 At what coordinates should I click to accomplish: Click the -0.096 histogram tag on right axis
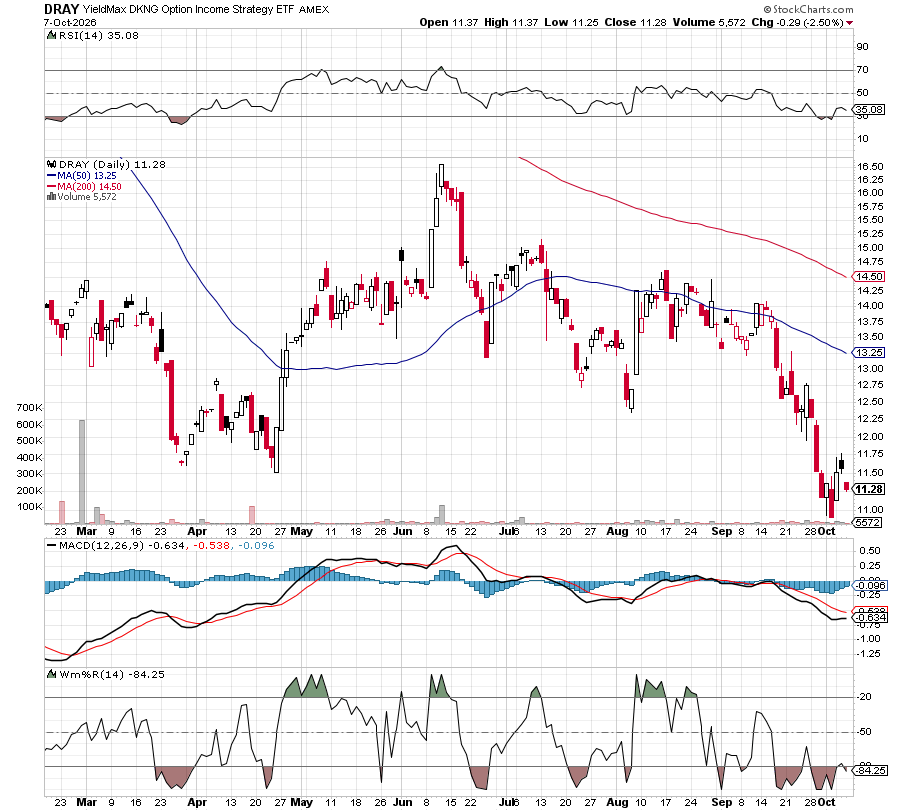[x=871, y=586]
